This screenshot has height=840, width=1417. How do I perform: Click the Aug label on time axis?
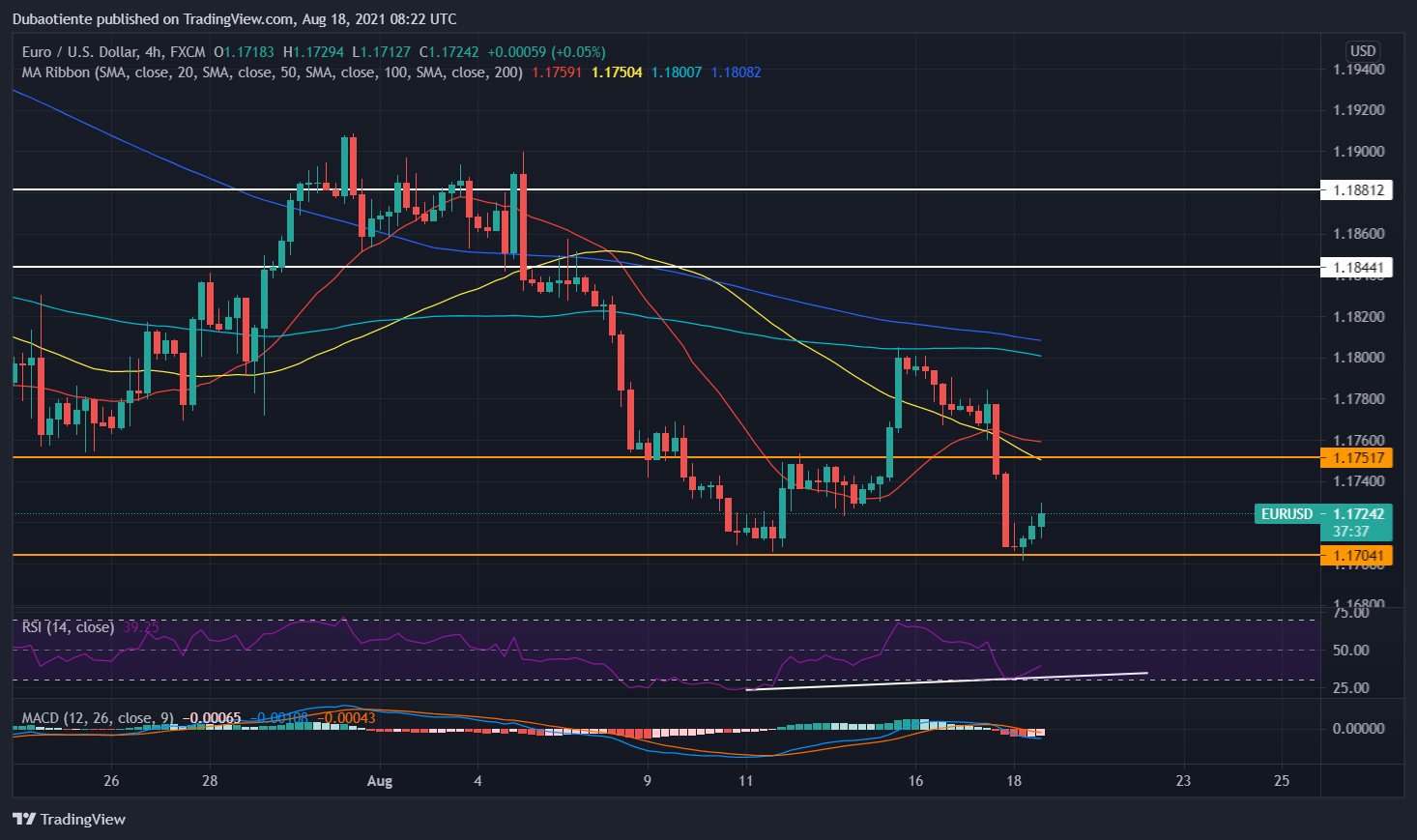tap(380, 781)
